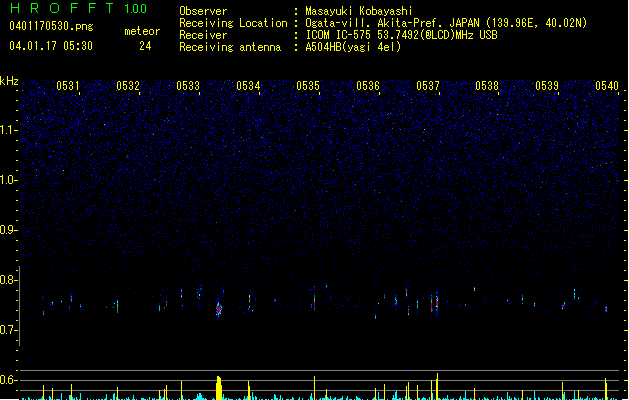This screenshot has height=400, width=629.
Task: Select antenna value A504HB(yagi 4el)
Action: click(x=353, y=47)
